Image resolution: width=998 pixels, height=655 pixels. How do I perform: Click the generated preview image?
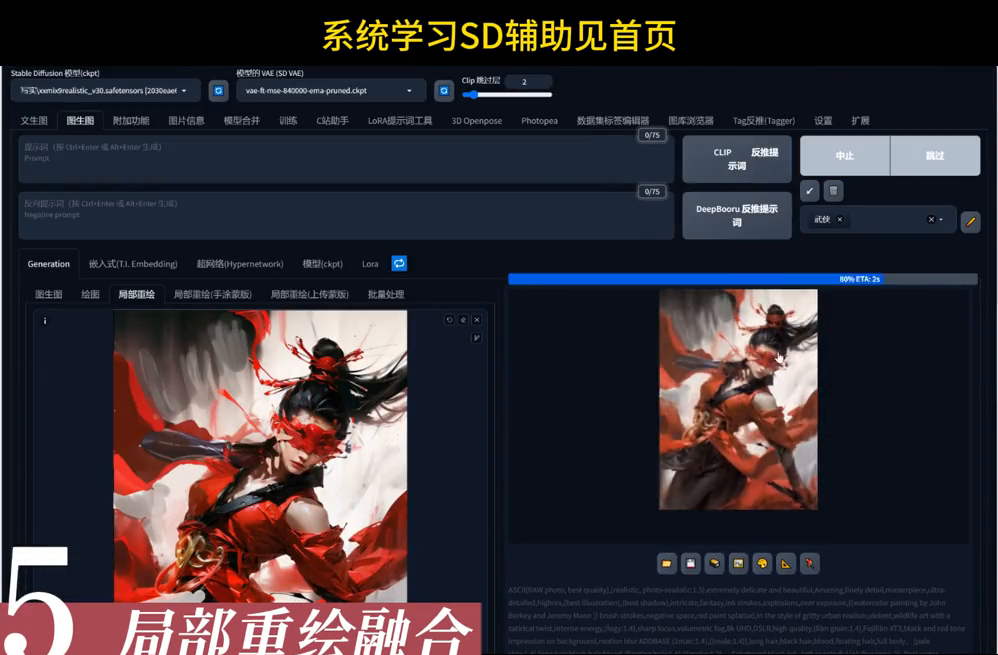click(738, 400)
